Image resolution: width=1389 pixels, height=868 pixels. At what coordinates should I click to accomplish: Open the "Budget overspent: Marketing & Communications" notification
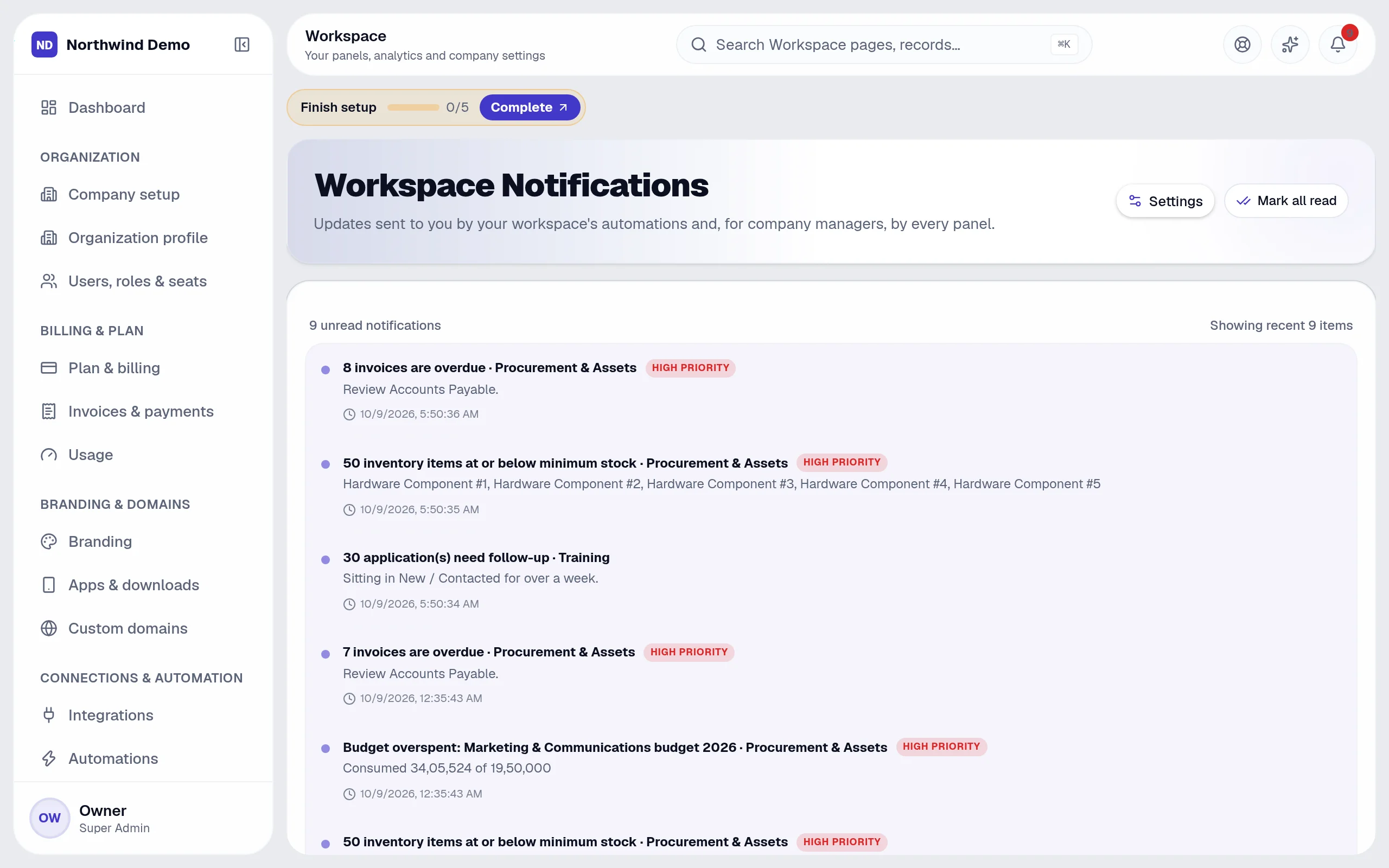point(831,769)
